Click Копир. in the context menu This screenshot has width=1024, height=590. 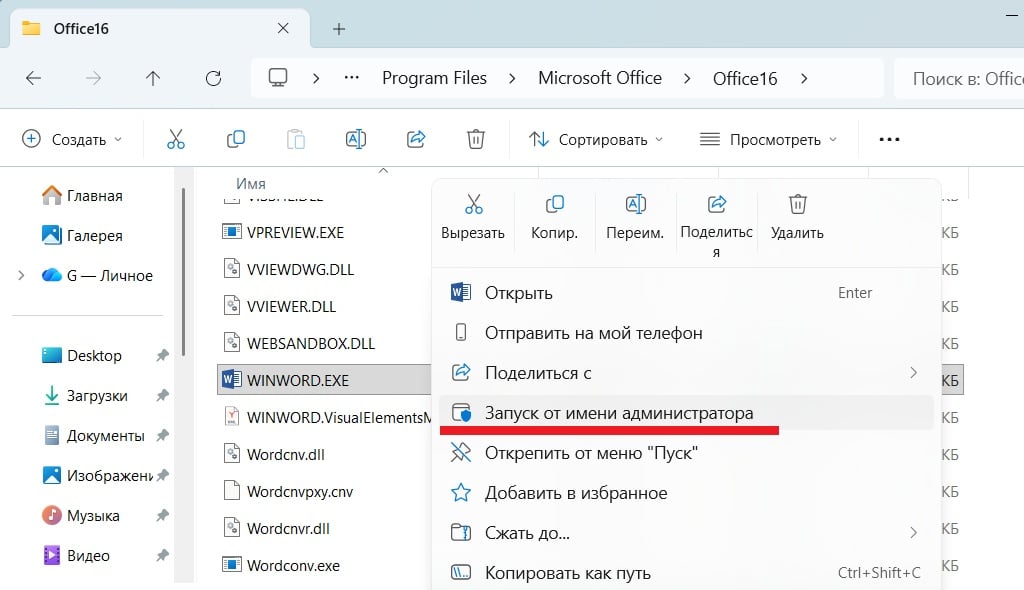pos(554,218)
